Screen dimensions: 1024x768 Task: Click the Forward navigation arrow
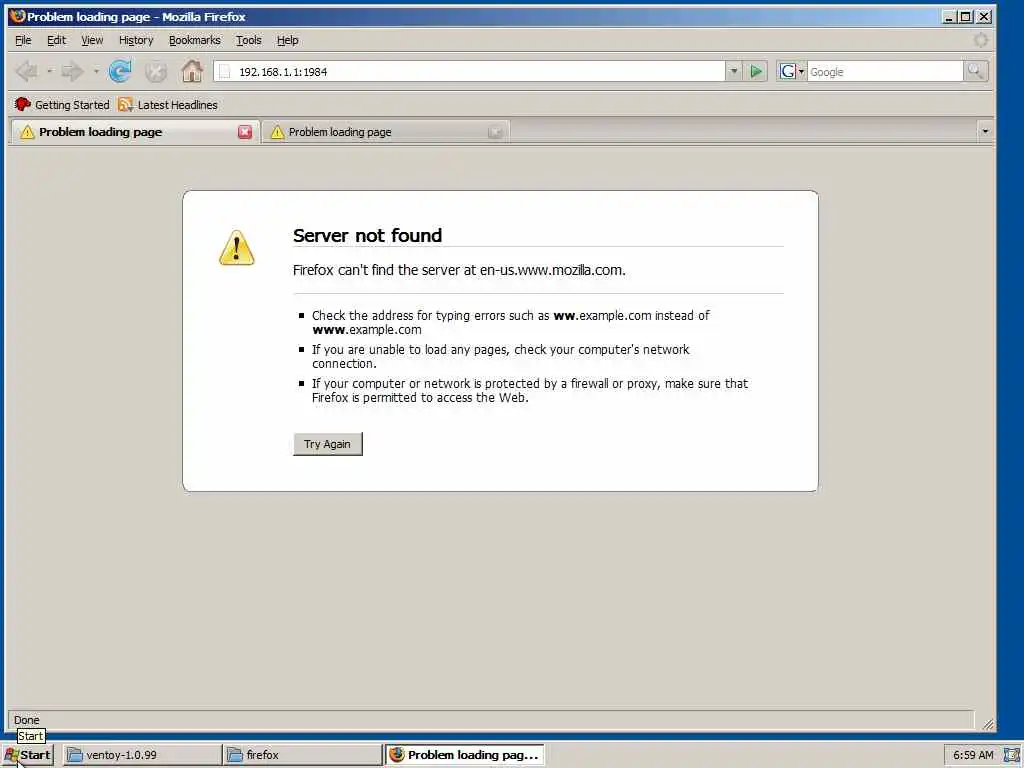pyautogui.click(x=72, y=71)
